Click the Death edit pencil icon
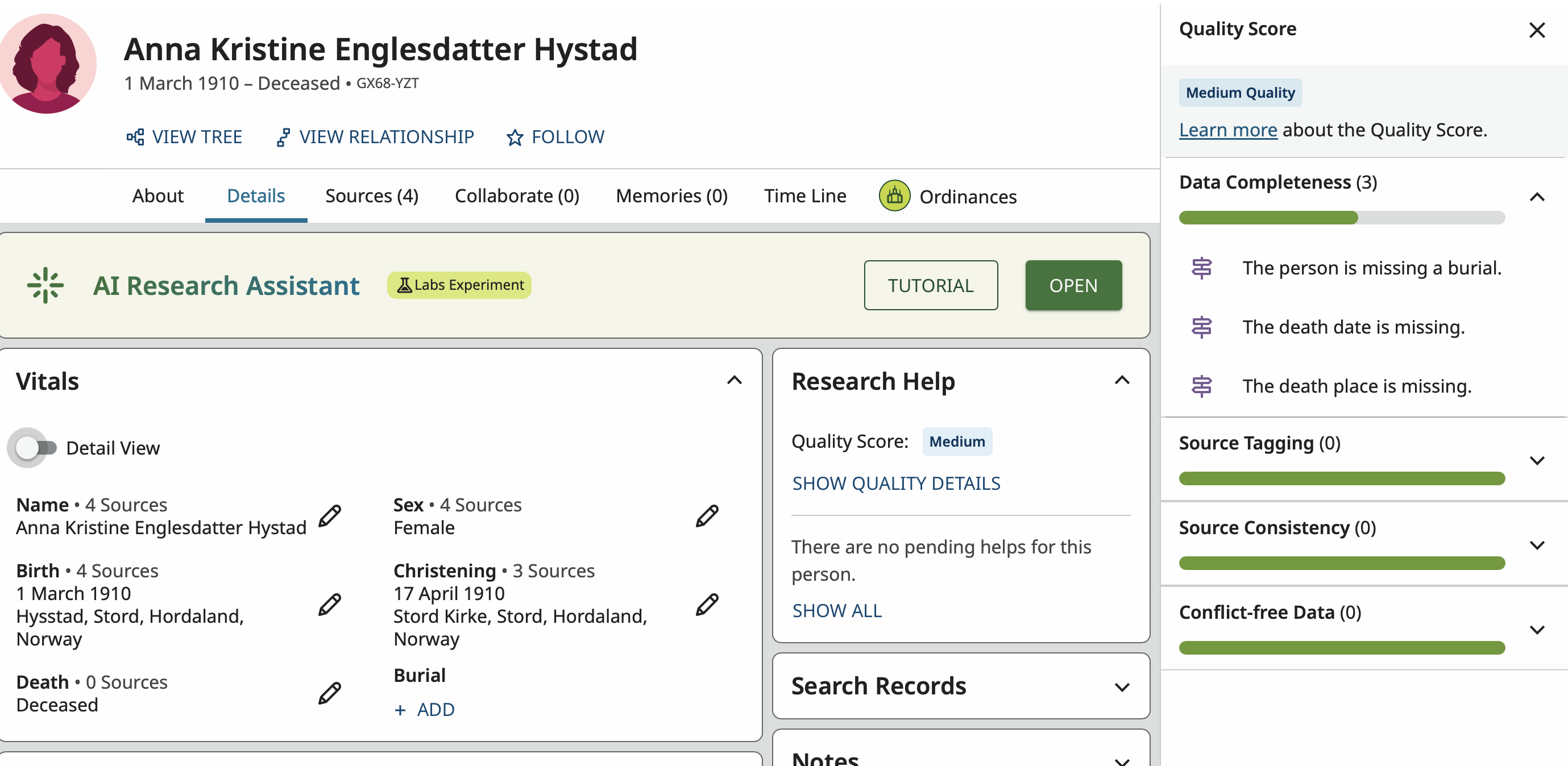 click(329, 693)
